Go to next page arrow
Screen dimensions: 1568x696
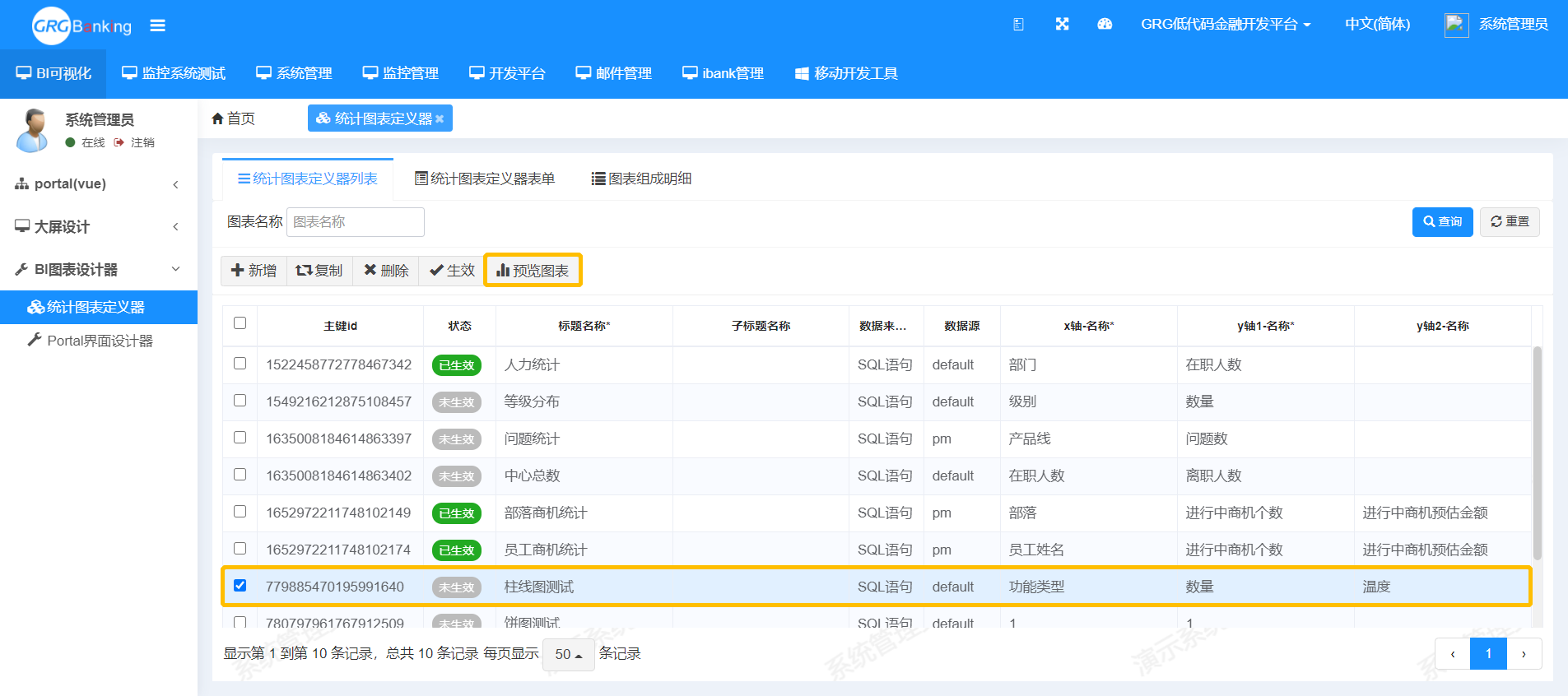point(1524,654)
